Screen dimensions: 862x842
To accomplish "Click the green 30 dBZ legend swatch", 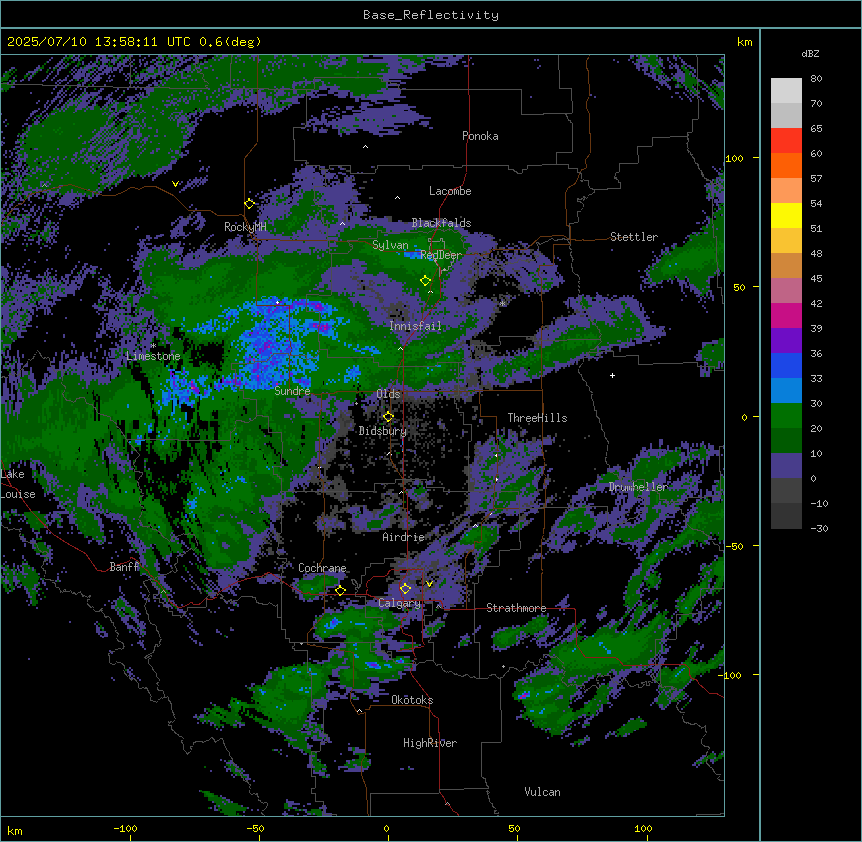I will pos(786,416).
